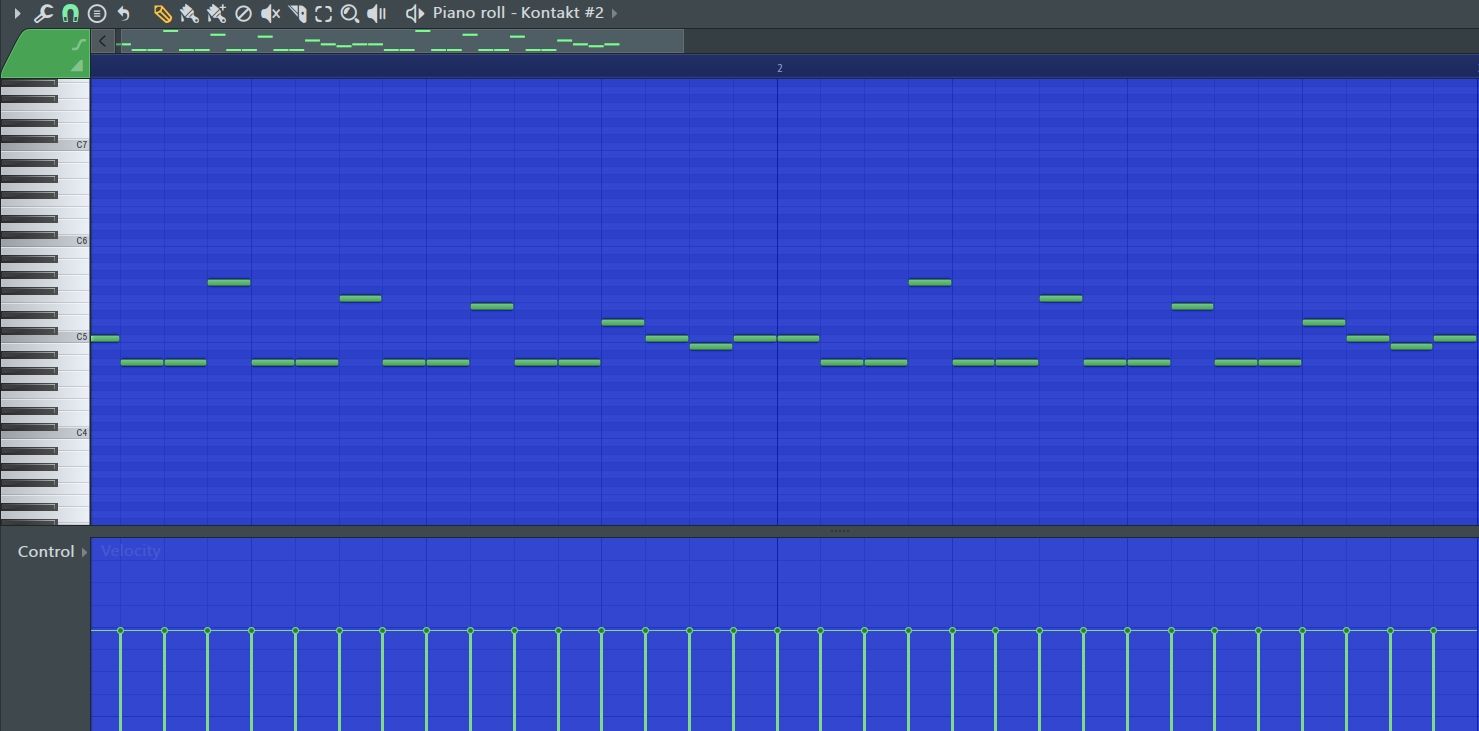Click bar 2 marker on the timeline
This screenshot has height=731, width=1479.
(x=779, y=68)
